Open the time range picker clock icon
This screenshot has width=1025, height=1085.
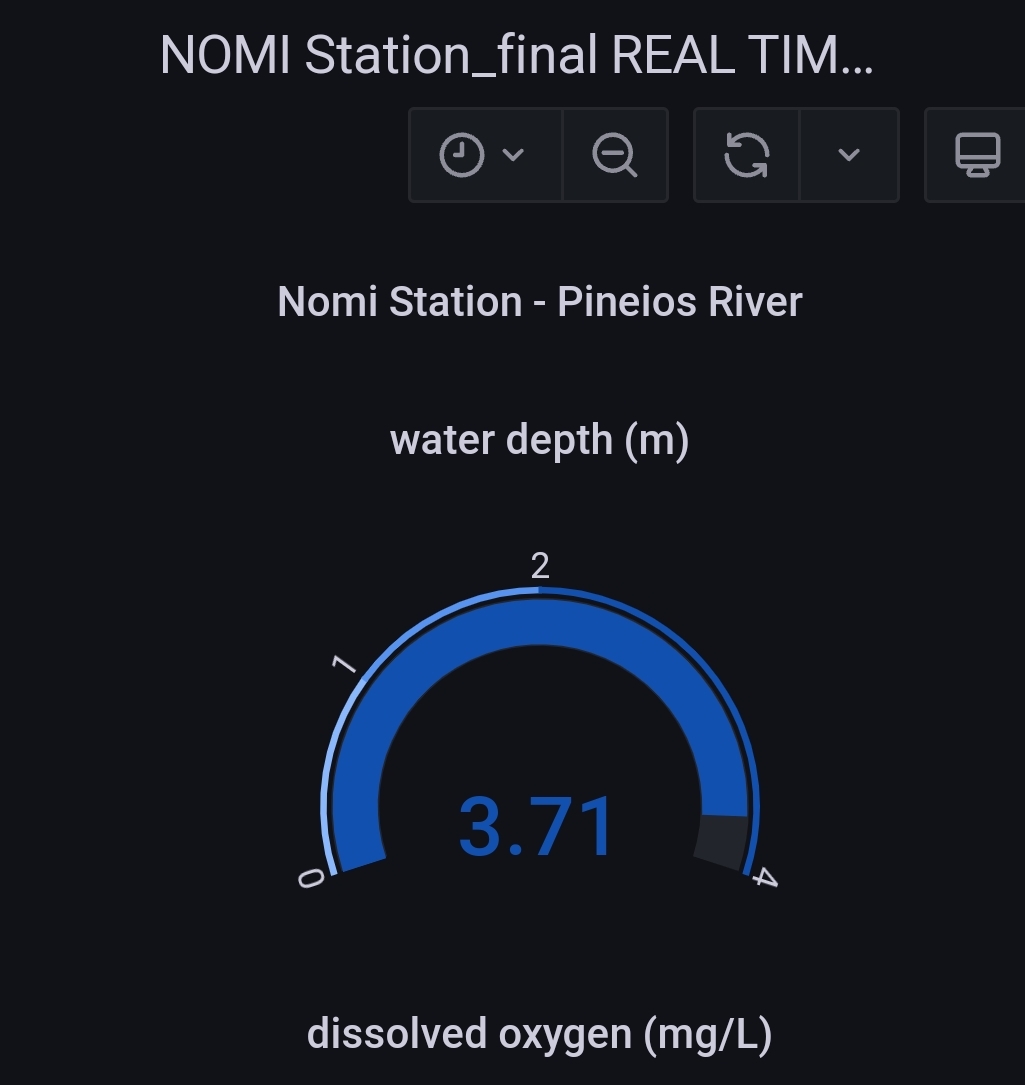[x=461, y=155]
